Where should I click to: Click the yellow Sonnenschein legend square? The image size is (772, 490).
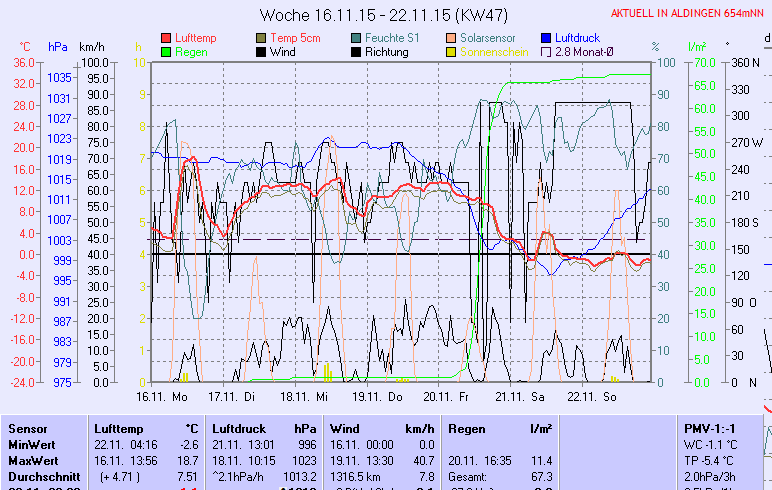pyautogui.click(x=451, y=52)
